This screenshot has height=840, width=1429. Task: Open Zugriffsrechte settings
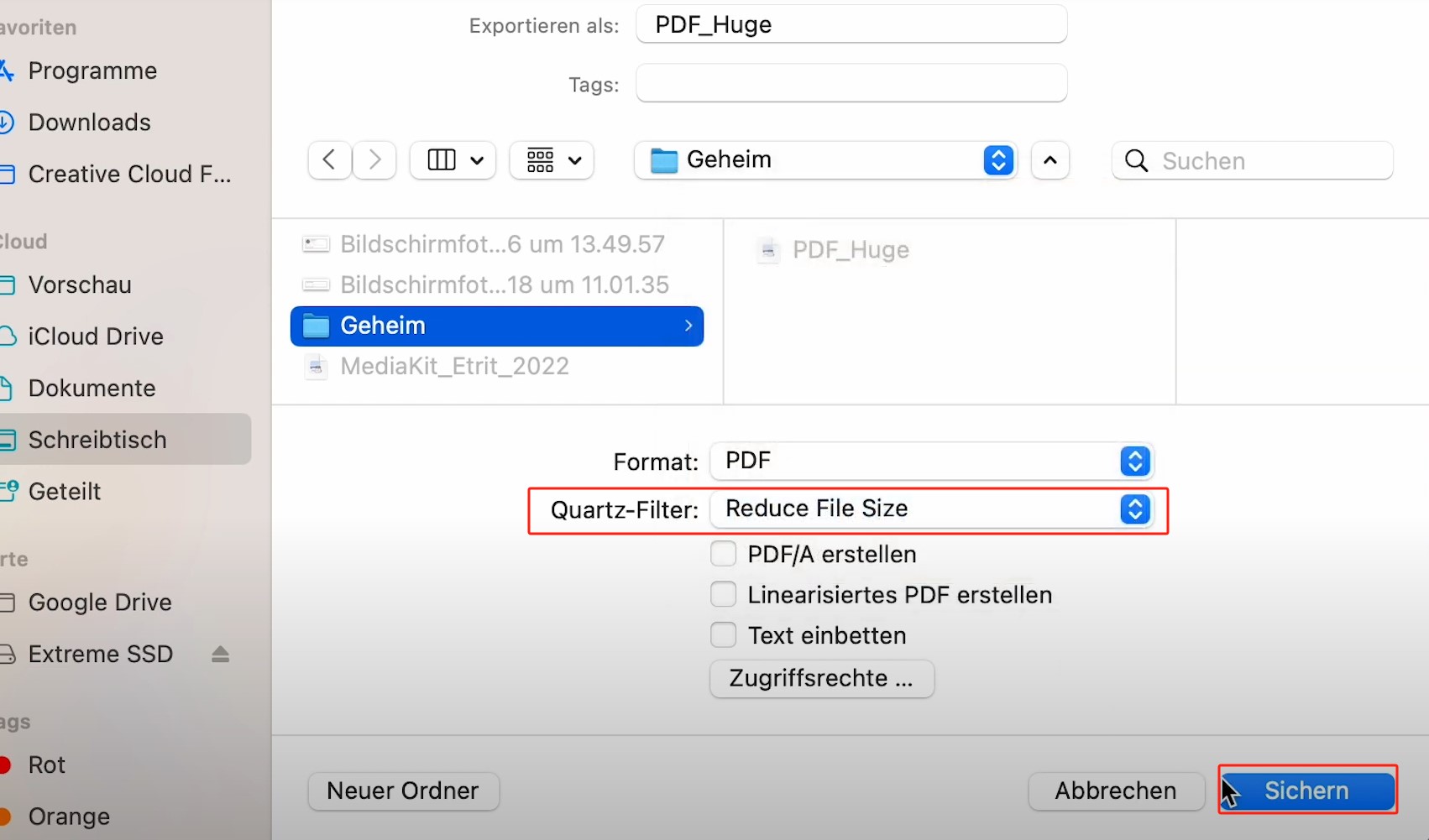[x=822, y=678]
